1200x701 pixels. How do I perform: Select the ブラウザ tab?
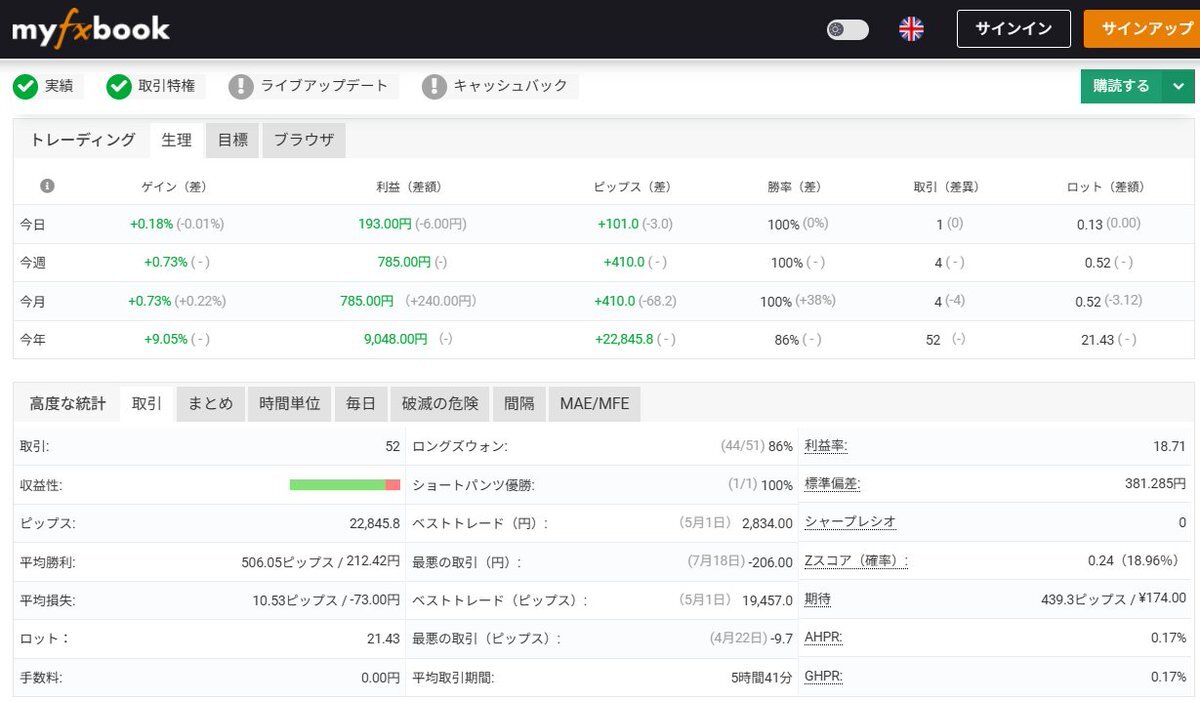pyautogui.click(x=304, y=140)
